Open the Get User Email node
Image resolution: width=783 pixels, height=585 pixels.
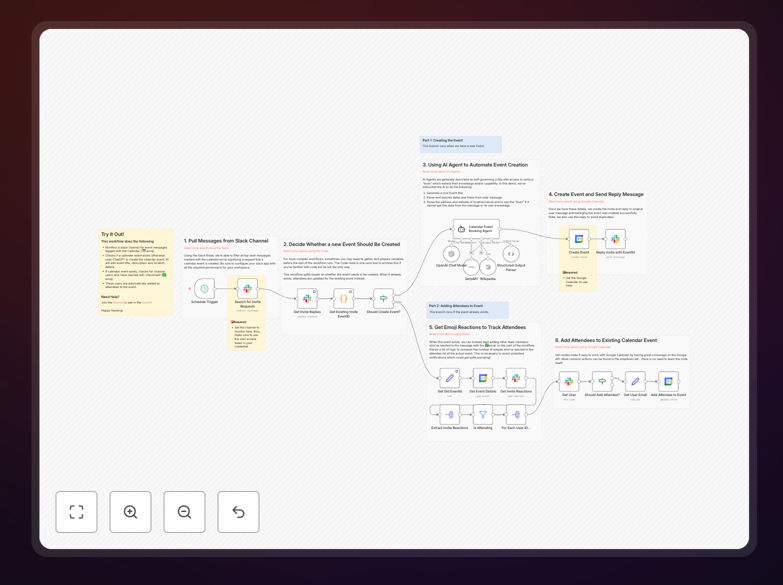(x=635, y=381)
